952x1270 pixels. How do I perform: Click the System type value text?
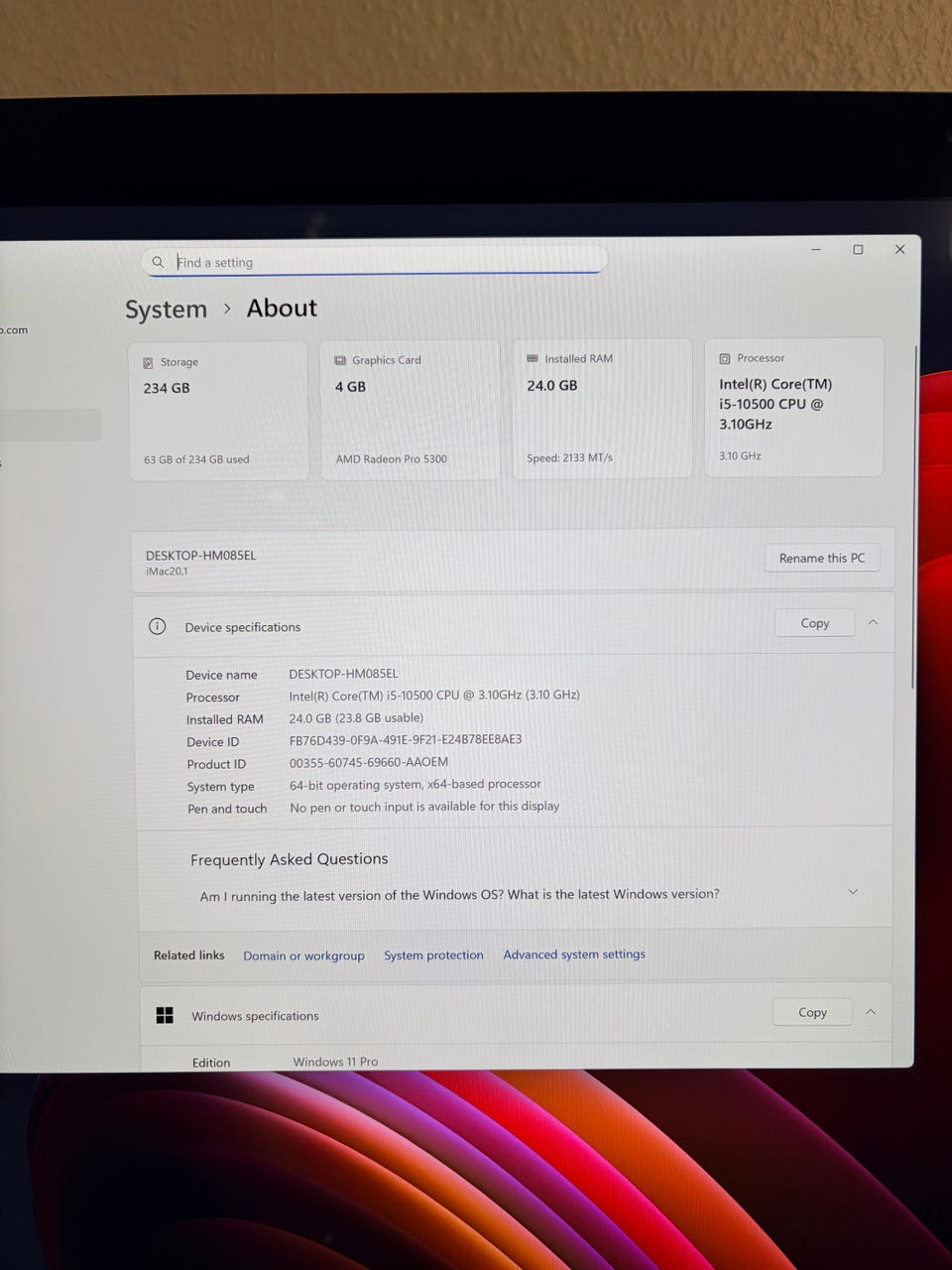[x=416, y=784]
